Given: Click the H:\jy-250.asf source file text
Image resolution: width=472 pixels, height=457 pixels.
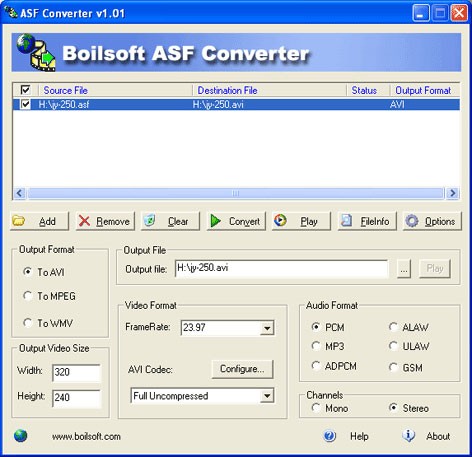Looking at the screenshot, I should [64, 105].
